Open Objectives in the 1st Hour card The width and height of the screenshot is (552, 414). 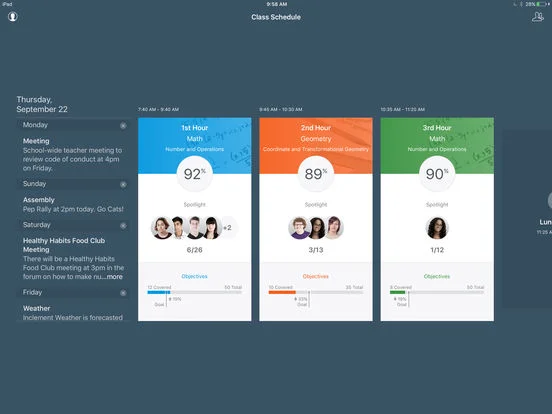[x=194, y=276]
